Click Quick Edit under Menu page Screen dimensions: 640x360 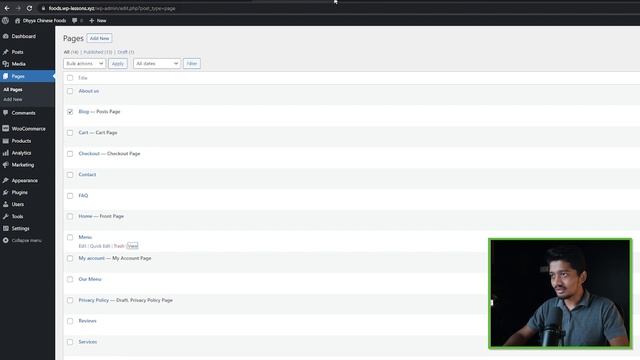(100, 246)
